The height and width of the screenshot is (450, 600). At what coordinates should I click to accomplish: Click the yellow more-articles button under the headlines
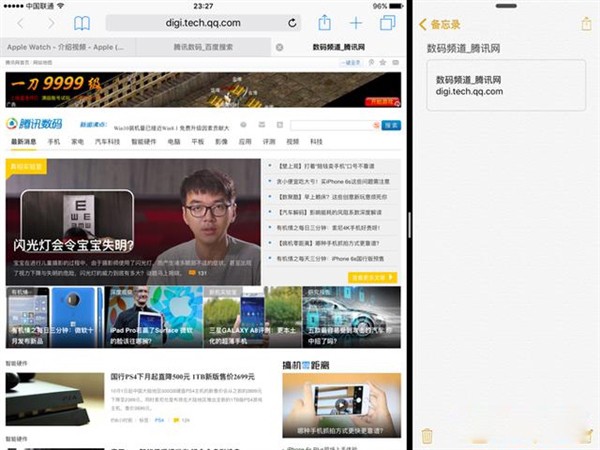coord(372,277)
